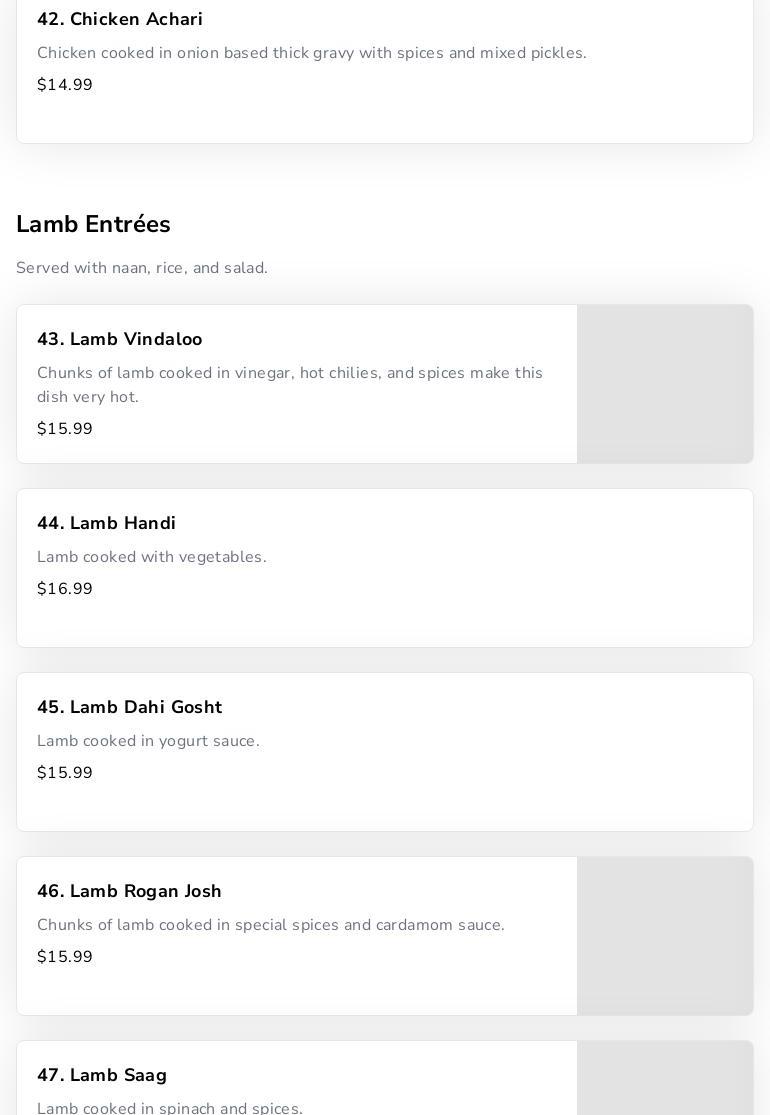770x1115 pixels.
Task: Open the Chicken Achari menu item
Action: coord(120,20)
